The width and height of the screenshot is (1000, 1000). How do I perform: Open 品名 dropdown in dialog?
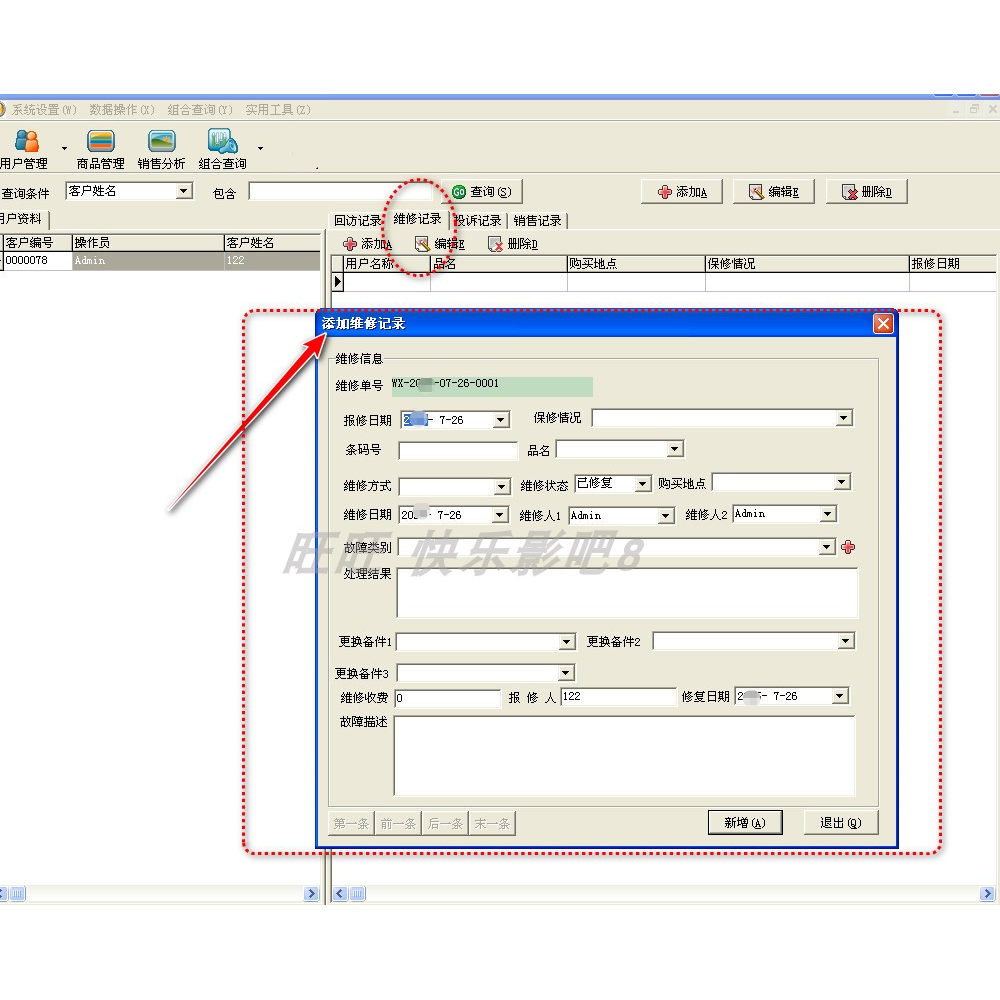coord(674,449)
